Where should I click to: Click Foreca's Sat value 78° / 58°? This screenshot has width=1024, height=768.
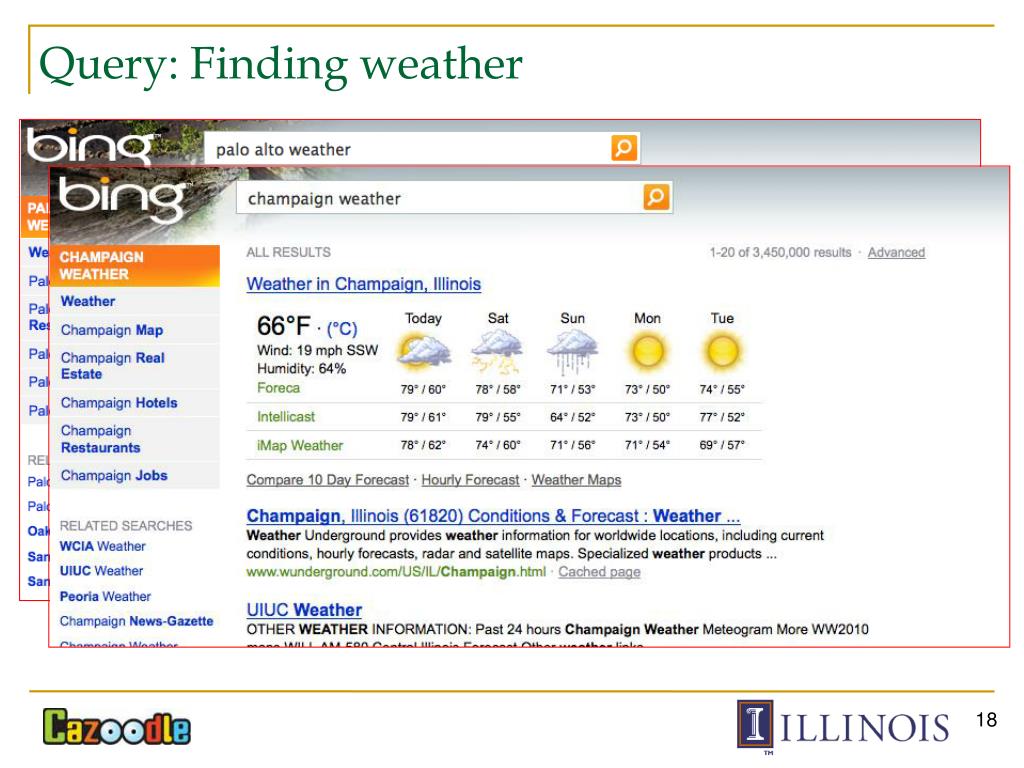[x=498, y=389]
